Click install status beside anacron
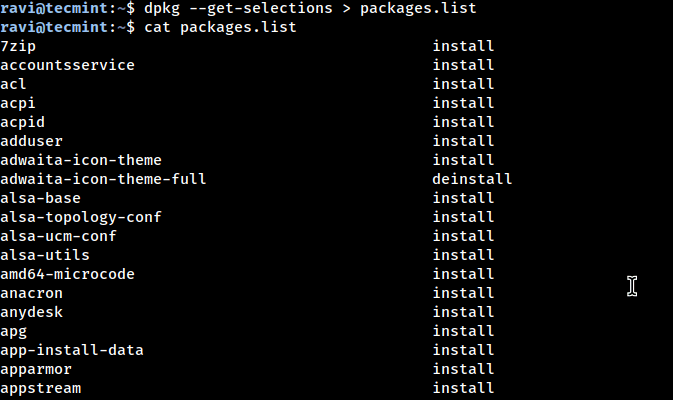The width and height of the screenshot is (673, 400). pyautogui.click(x=463, y=293)
